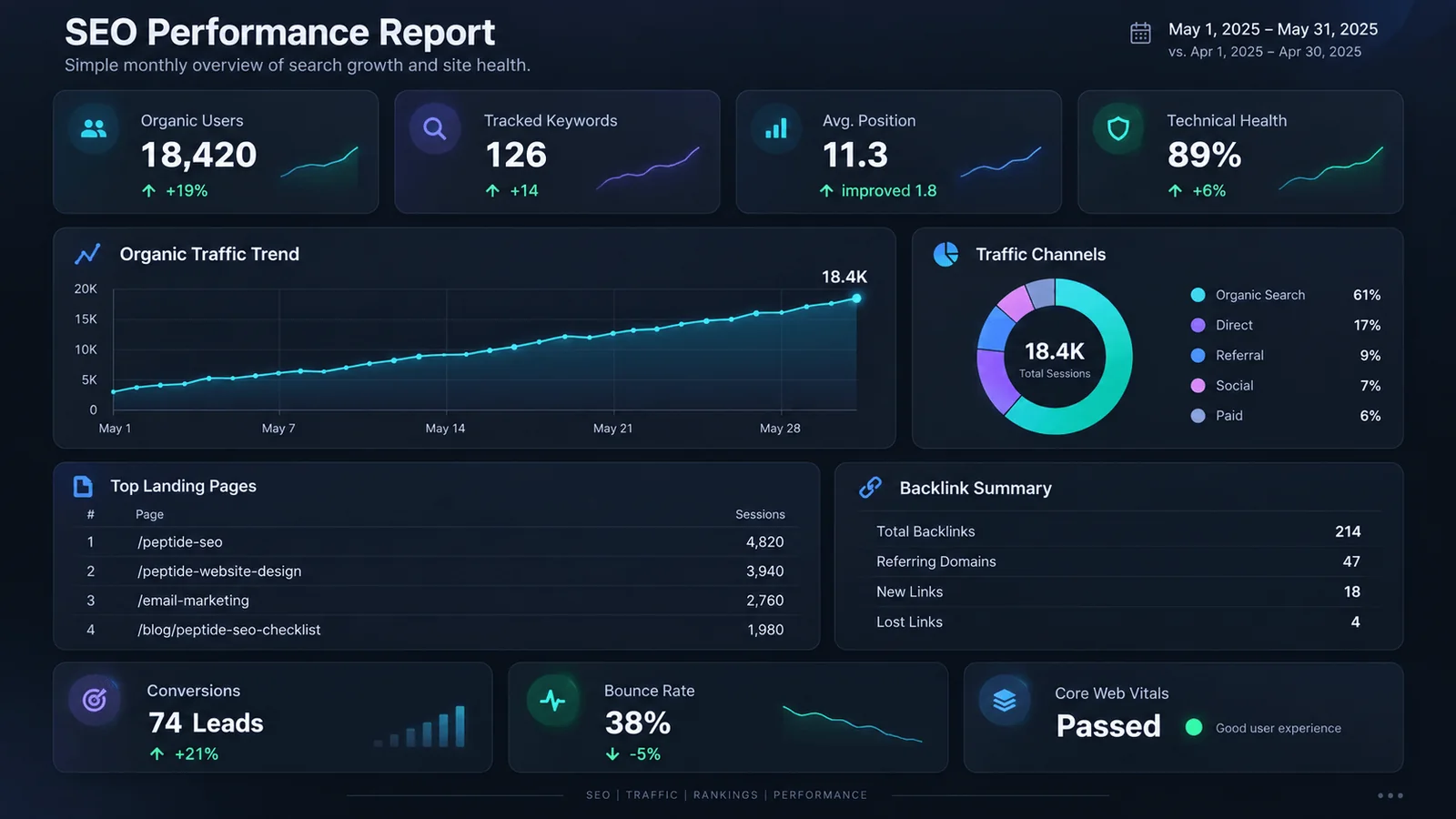Click the Avg. Position bar chart icon
1456x819 pixels.
[x=776, y=129]
